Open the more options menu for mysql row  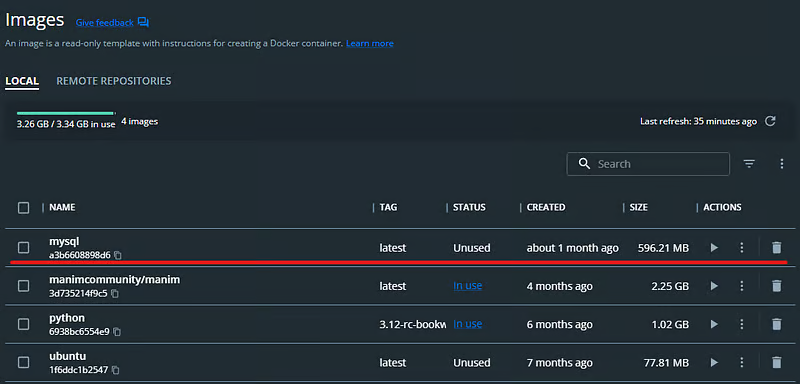tap(742, 248)
